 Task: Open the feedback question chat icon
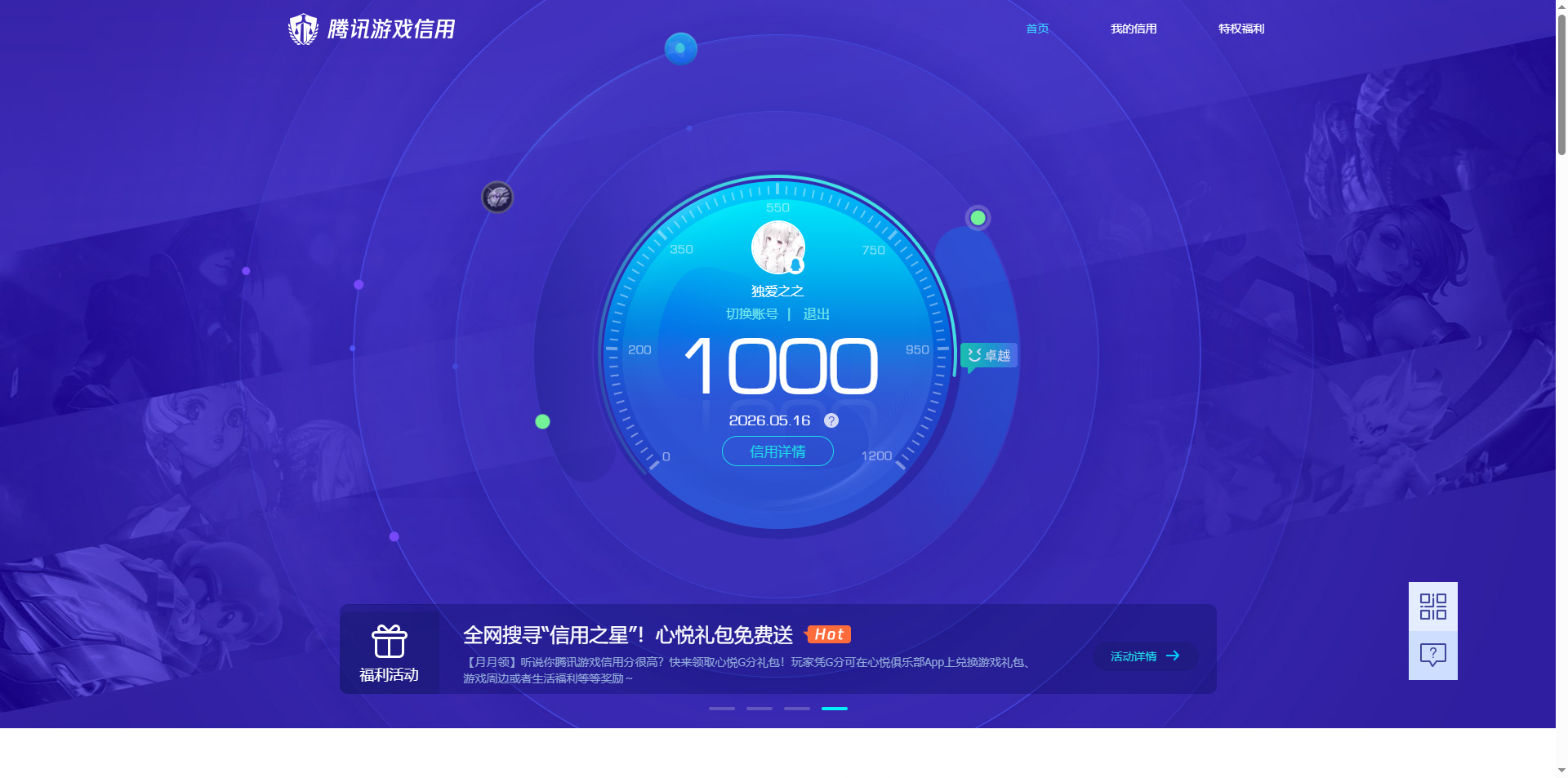[x=1433, y=656]
